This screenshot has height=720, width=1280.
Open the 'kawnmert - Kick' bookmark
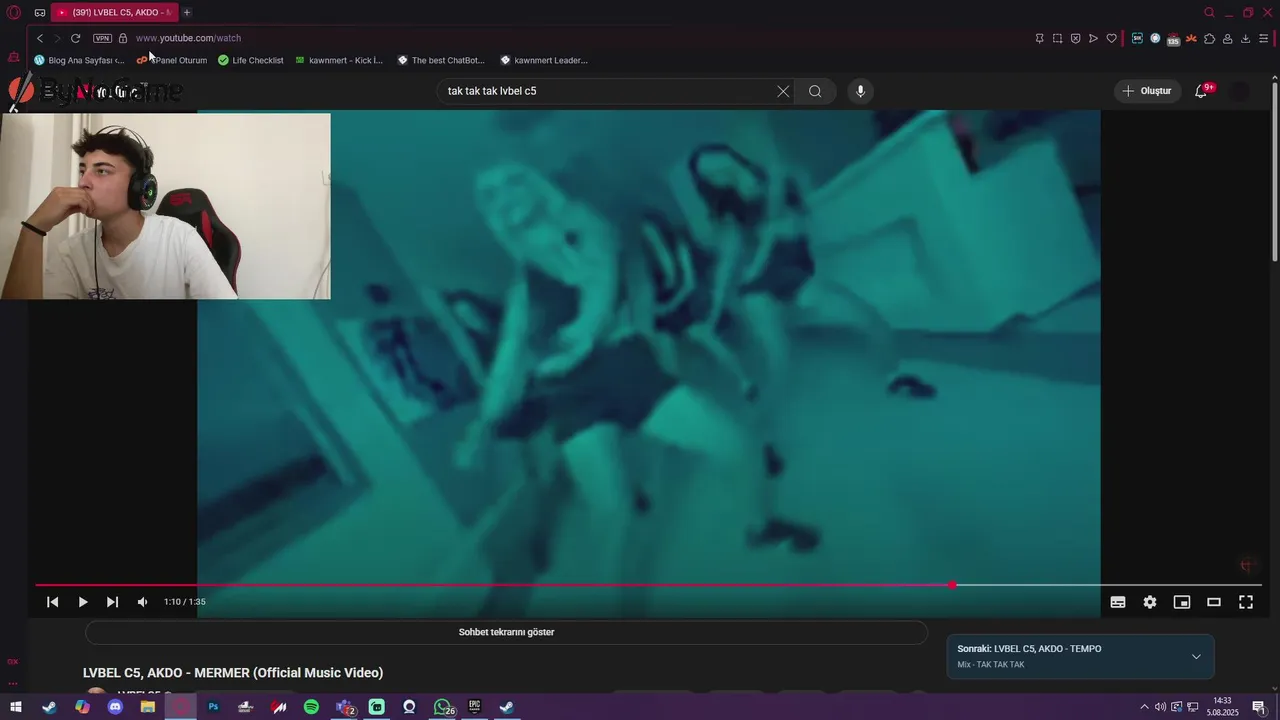point(339,60)
